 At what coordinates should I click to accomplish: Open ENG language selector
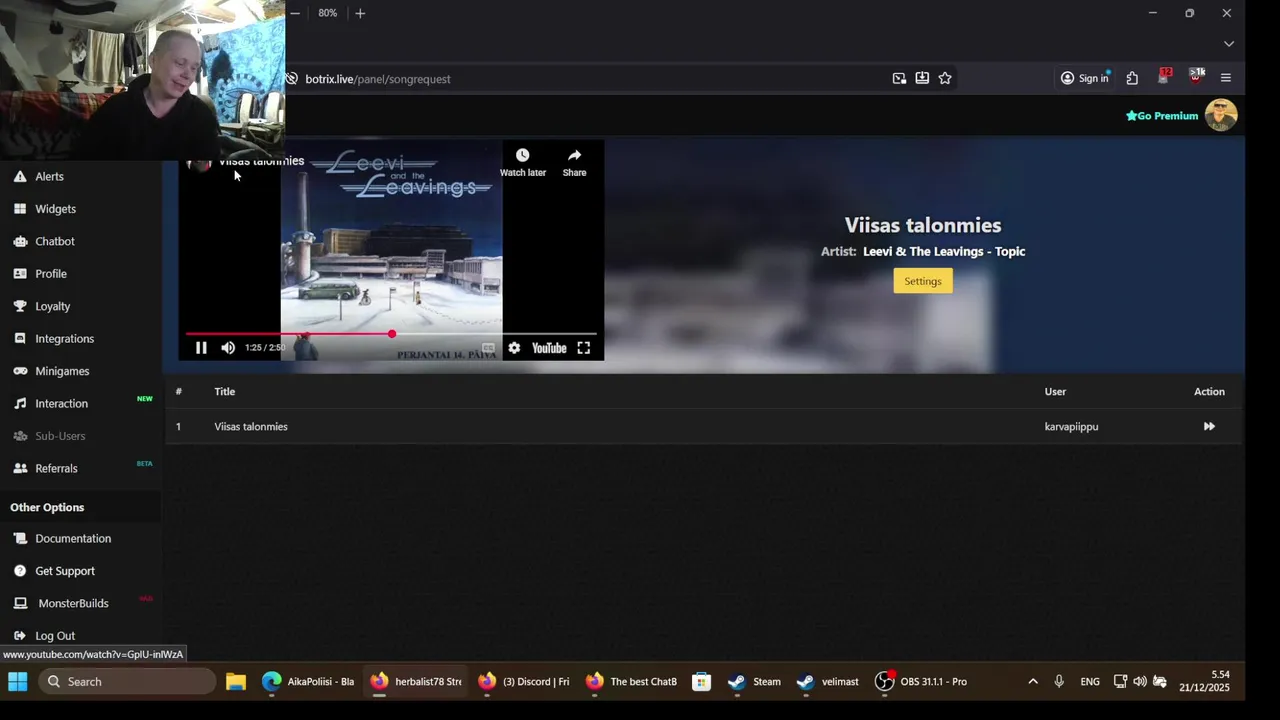click(1090, 682)
